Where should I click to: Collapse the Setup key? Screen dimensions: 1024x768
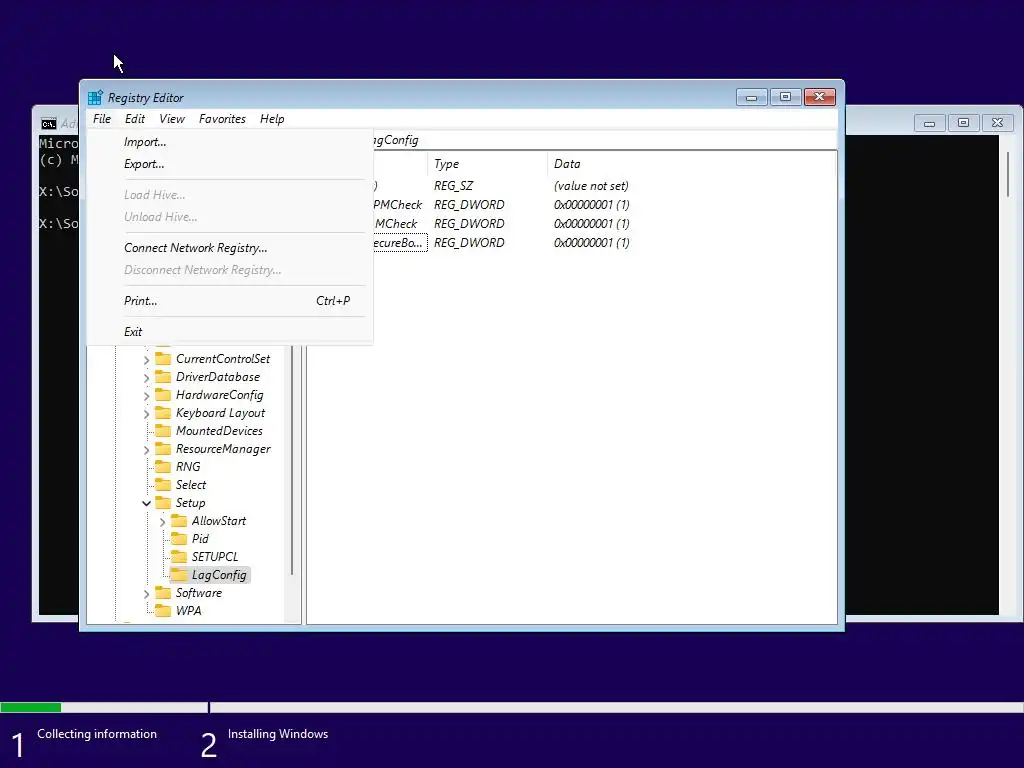coord(146,503)
